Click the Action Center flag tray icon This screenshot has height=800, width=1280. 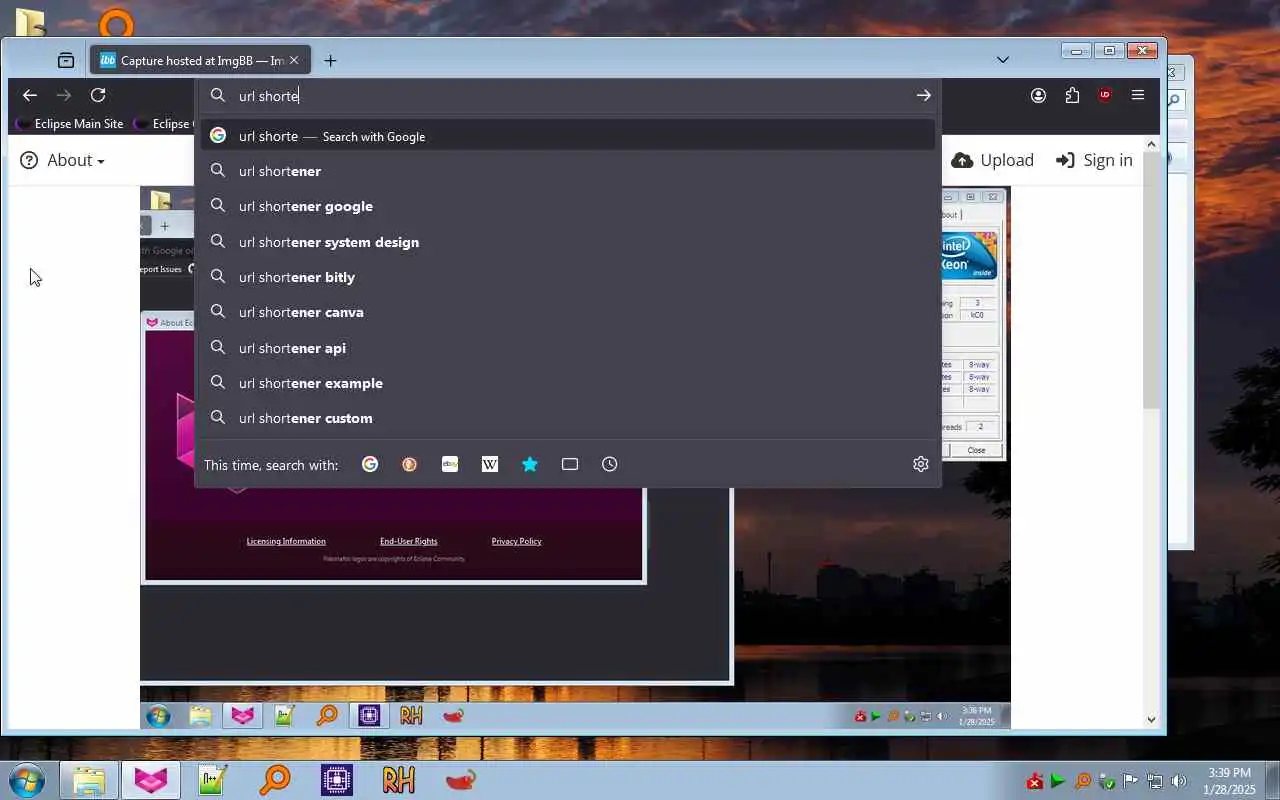1131,781
